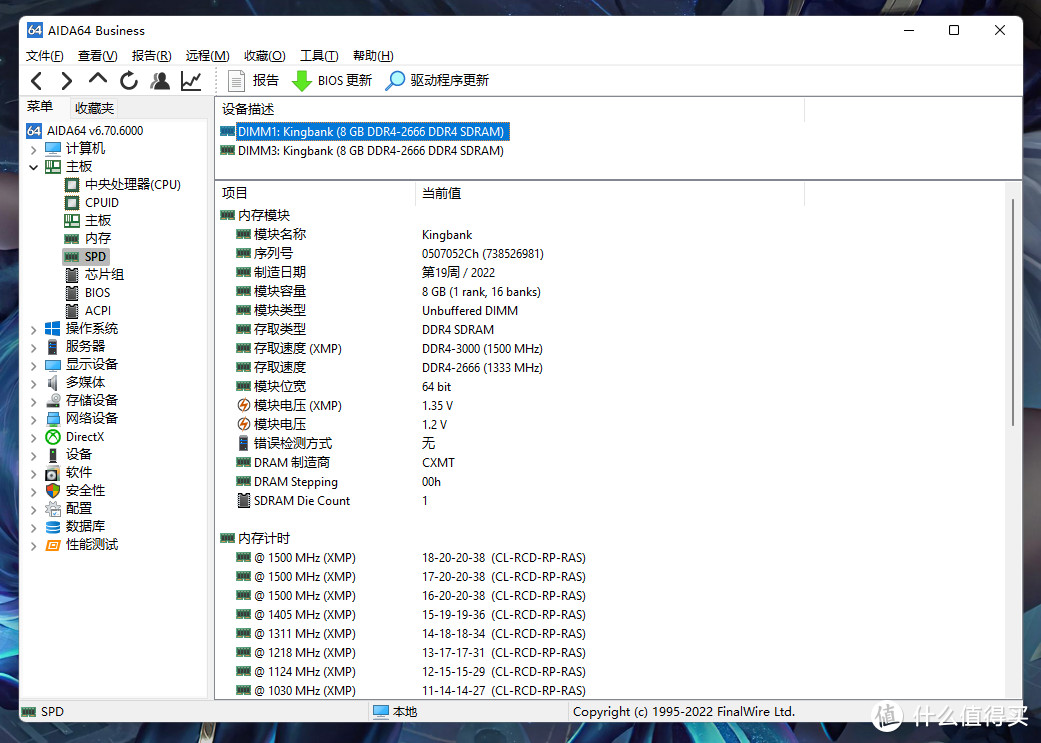Click the Refresh icon in toolbar

(x=129, y=81)
